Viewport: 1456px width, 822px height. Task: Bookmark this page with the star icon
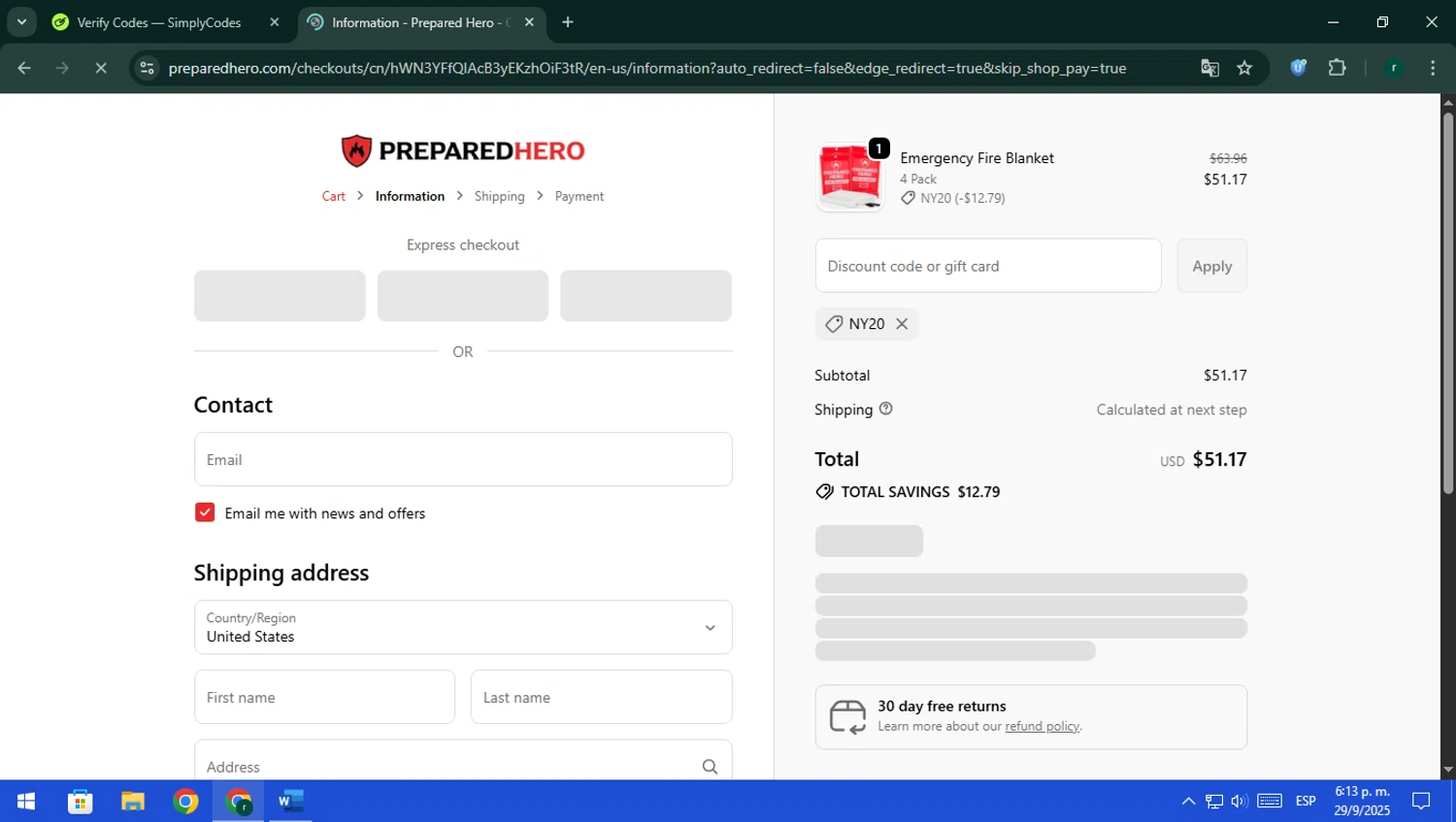click(x=1244, y=68)
